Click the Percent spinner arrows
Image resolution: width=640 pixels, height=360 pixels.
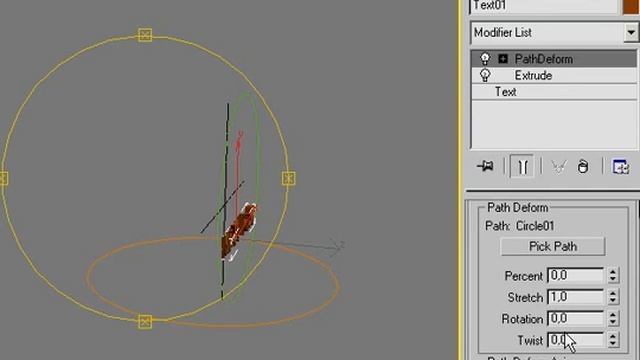coord(613,276)
